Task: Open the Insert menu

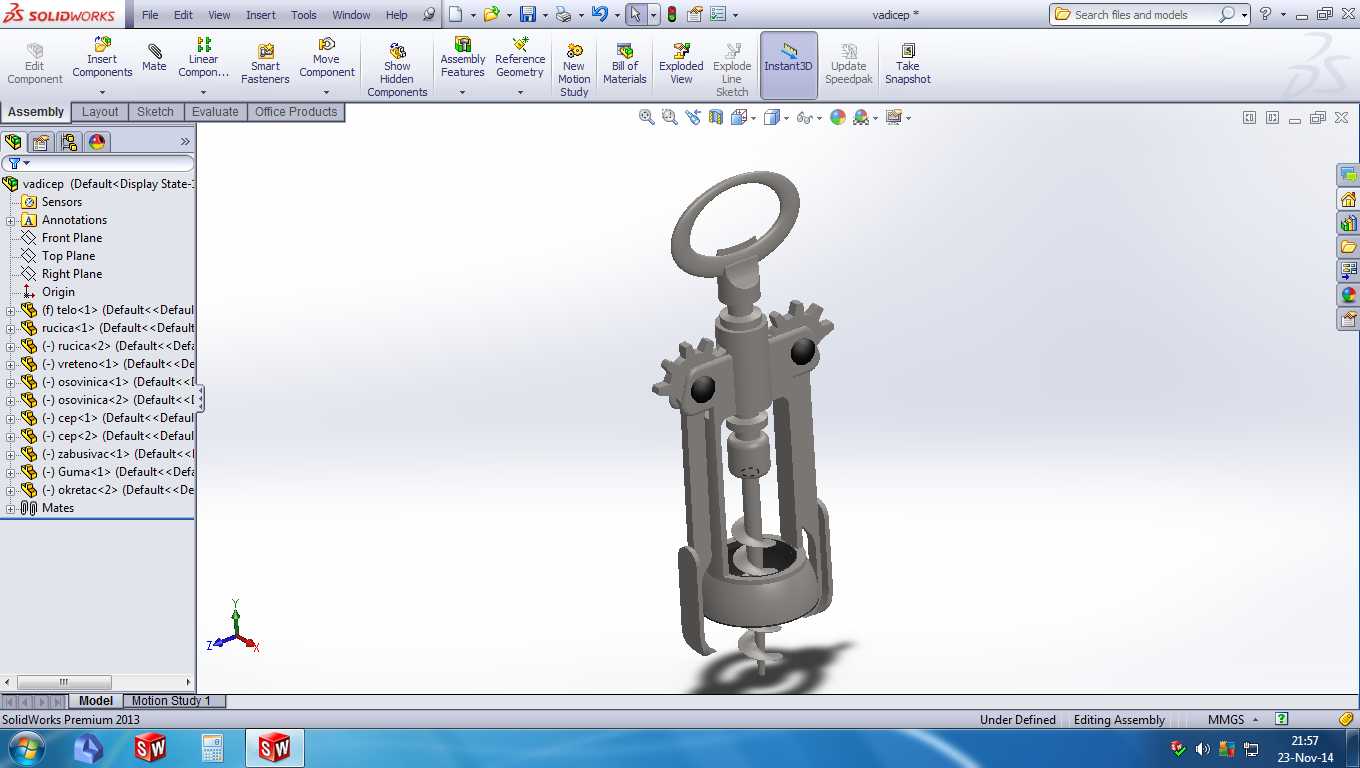Action: (261, 15)
